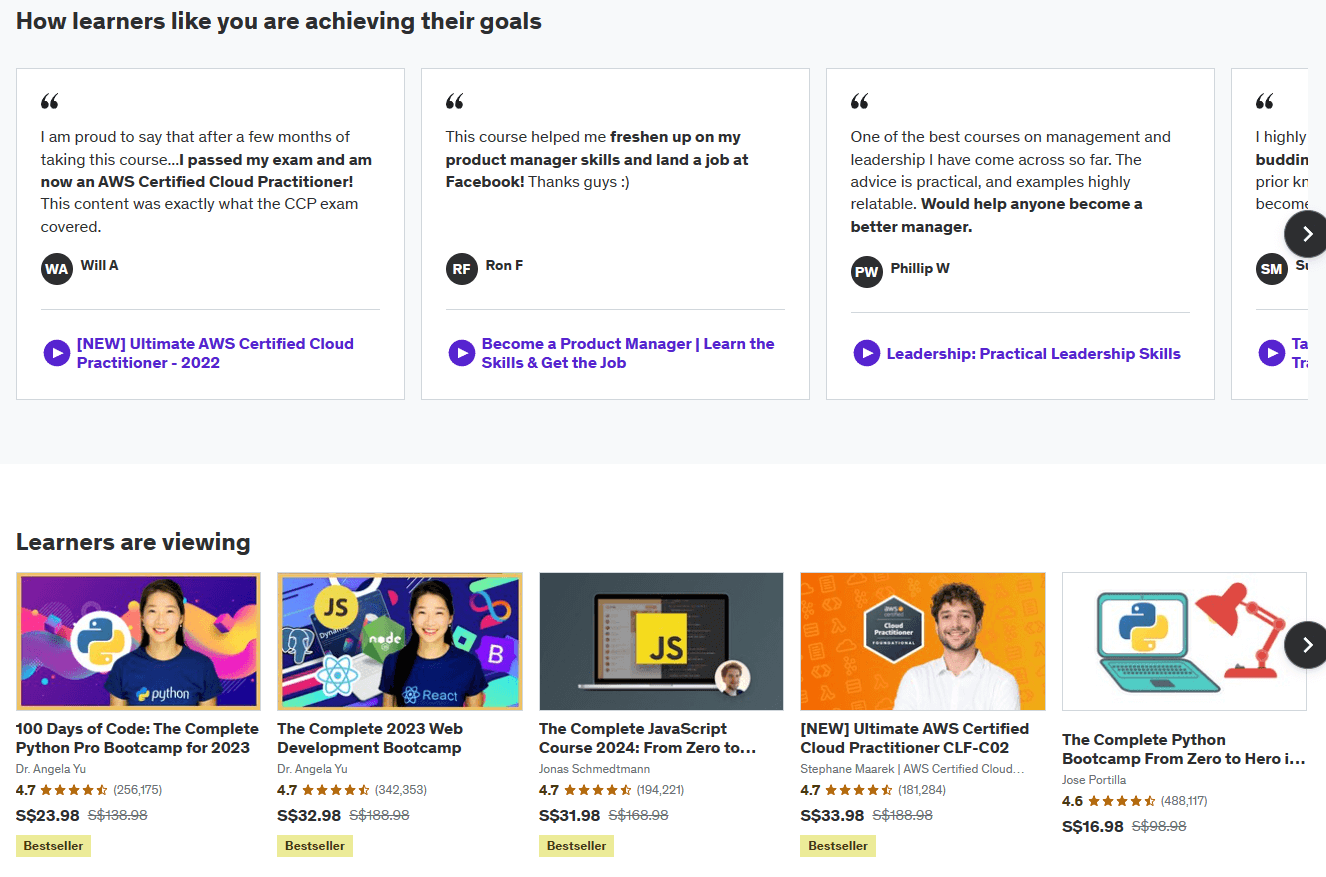Screen dimensions: 1326x877
Task: Click the Bestseller badge under the JavaScript Course
Action: [576, 846]
